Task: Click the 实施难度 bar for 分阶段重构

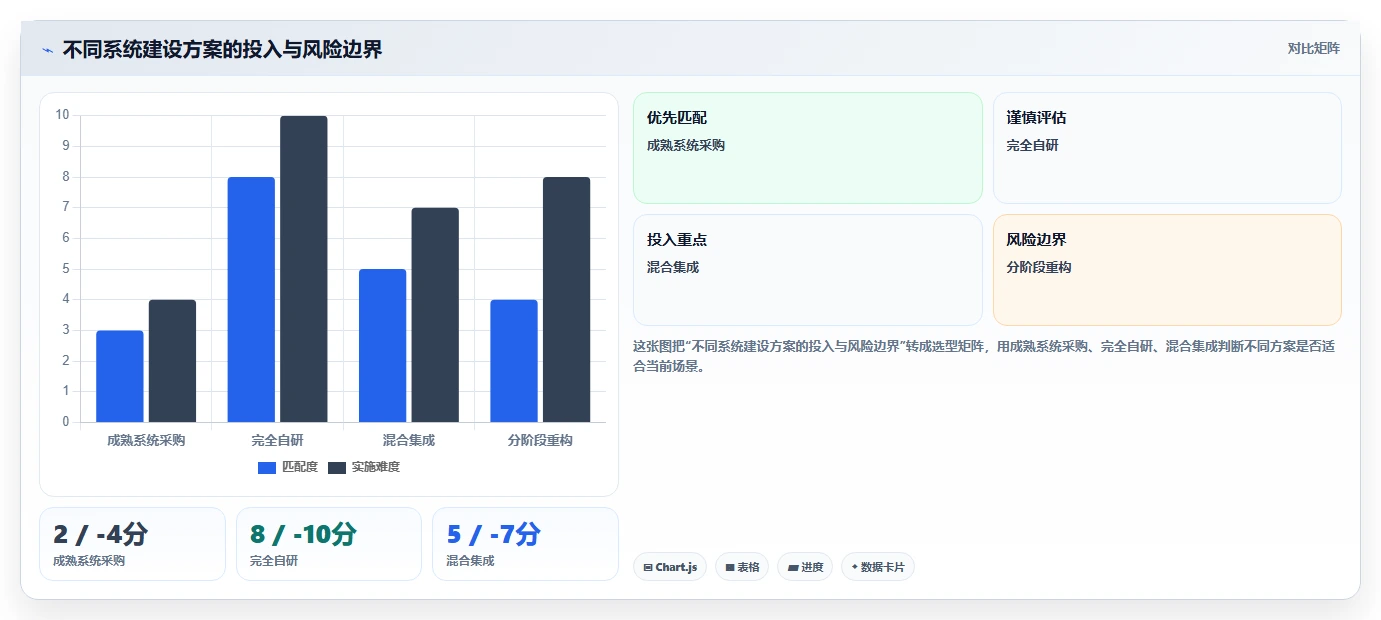Action: [x=567, y=300]
